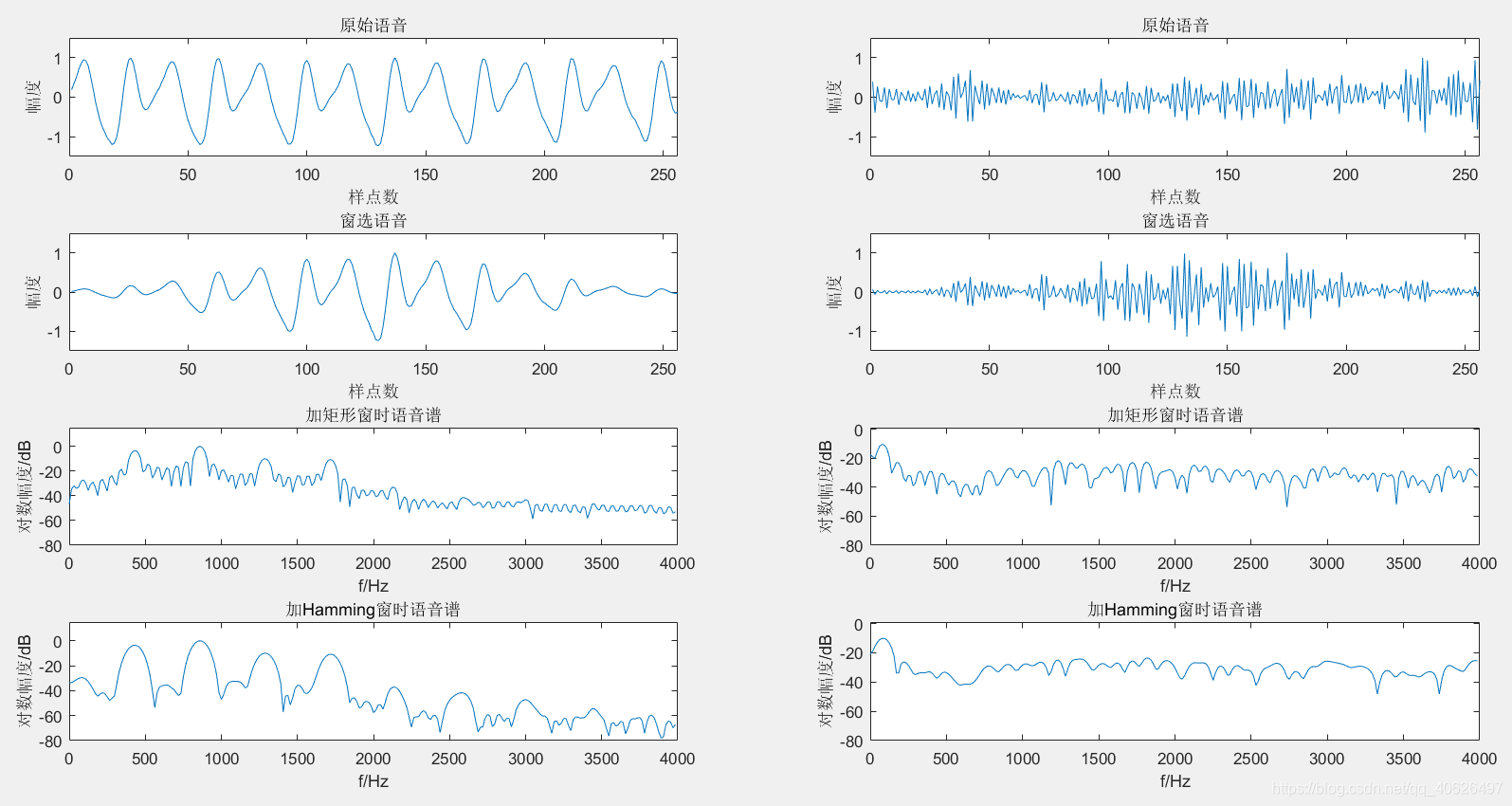Click the left 加矩形窗时语音谱 spectrum plot
1512x806 pixels.
coord(373,486)
